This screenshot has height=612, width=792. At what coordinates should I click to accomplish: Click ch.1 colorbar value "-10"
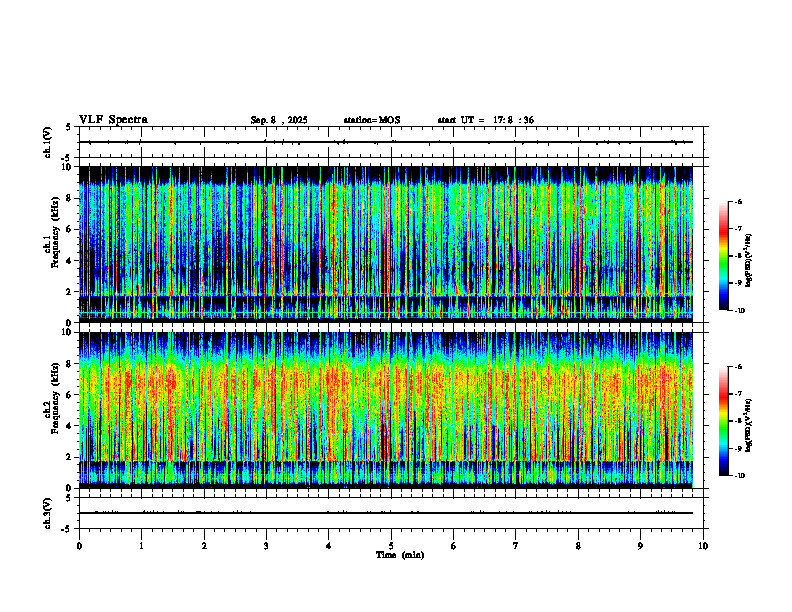click(x=740, y=311)
